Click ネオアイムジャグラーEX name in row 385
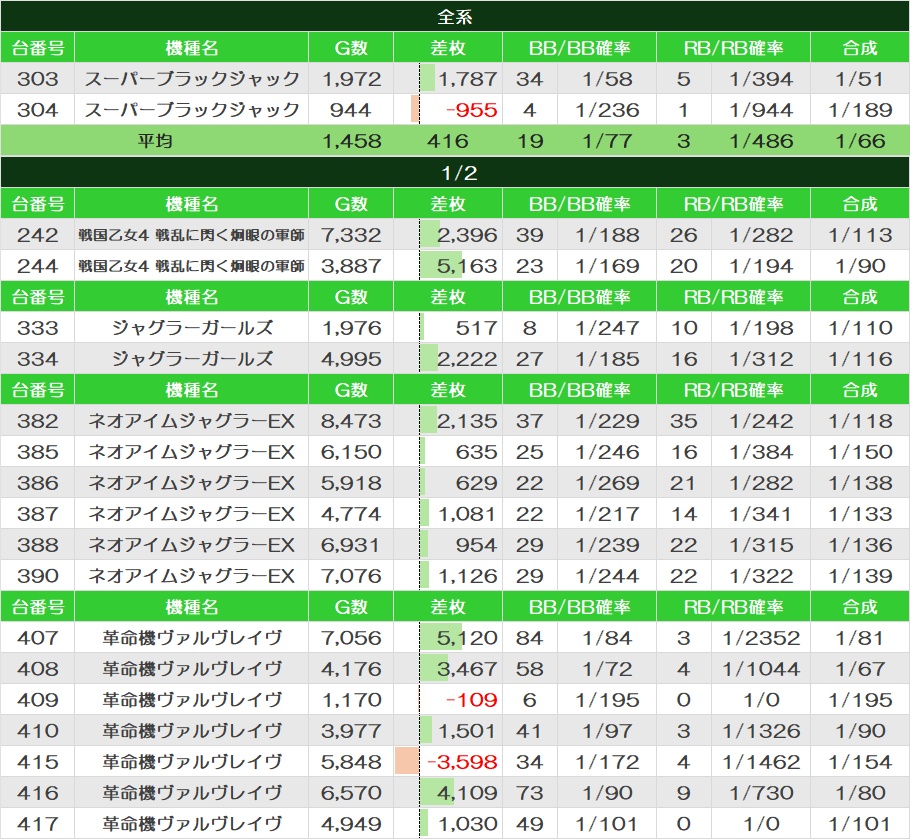This screenshot has width=910, height=839. [192, 451]
